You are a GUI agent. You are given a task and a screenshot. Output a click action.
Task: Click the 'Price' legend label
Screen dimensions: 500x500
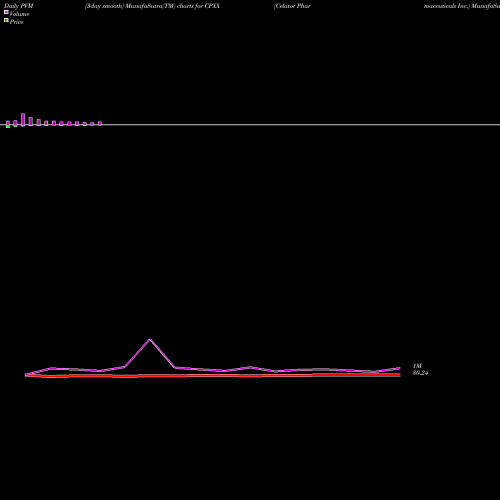pos(16,22)
